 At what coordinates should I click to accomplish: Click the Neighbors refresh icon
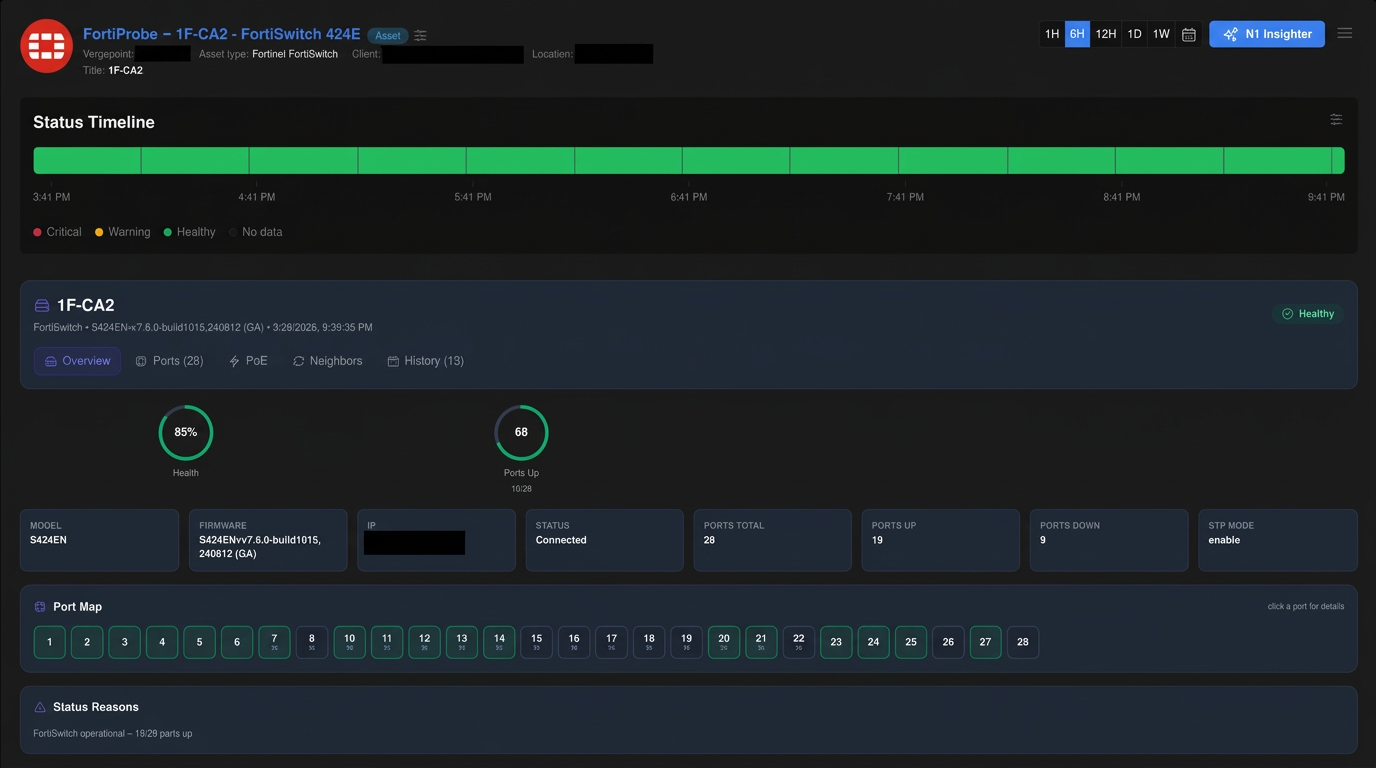point(297,361)
